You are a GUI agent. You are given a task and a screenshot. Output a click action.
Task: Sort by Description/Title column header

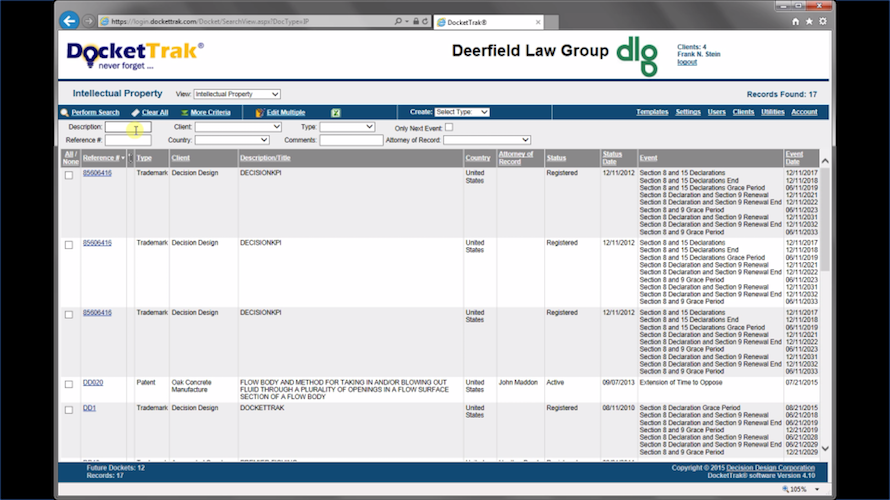[x=265, y=158]
